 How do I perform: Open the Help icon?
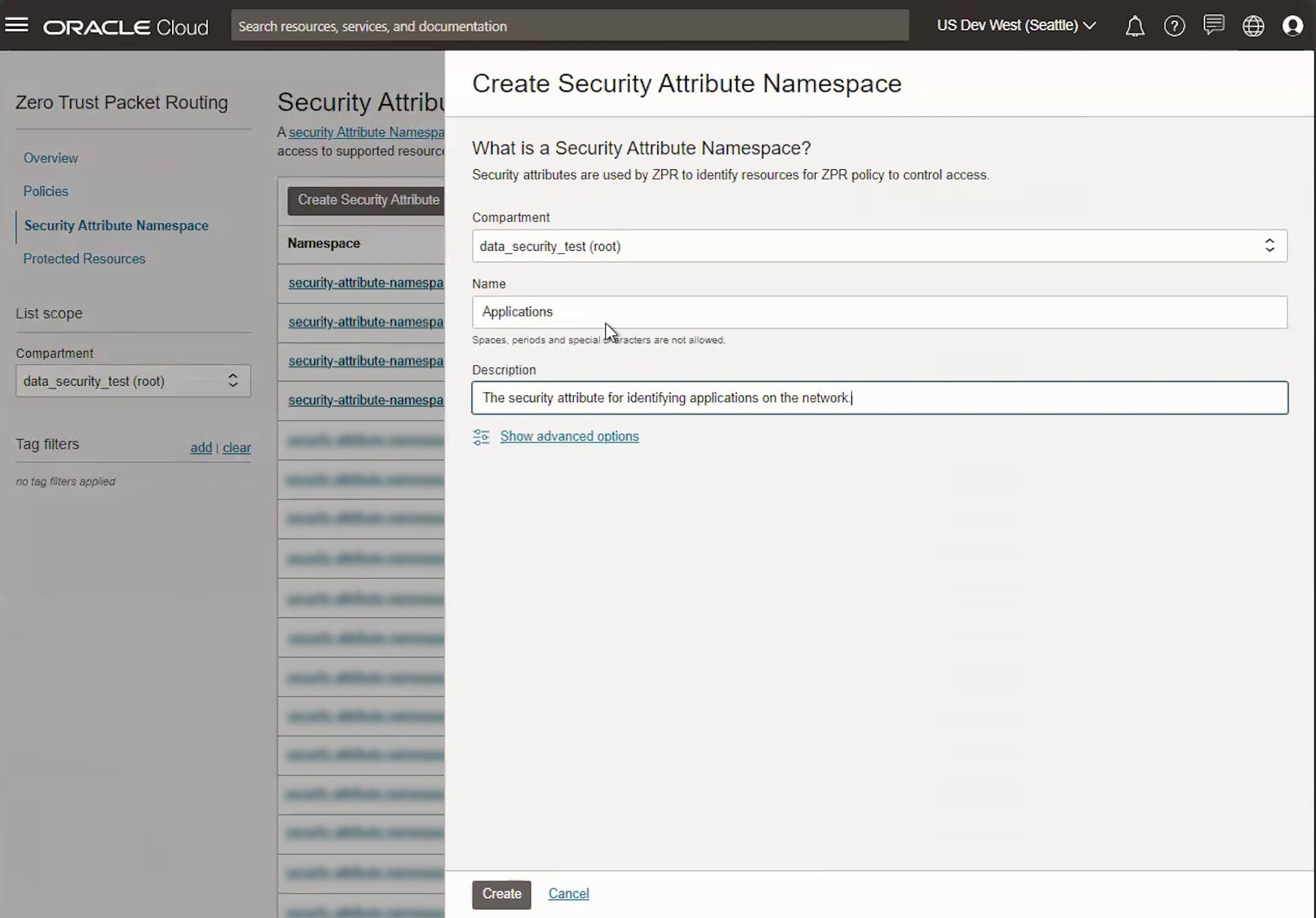[1174, 25]
